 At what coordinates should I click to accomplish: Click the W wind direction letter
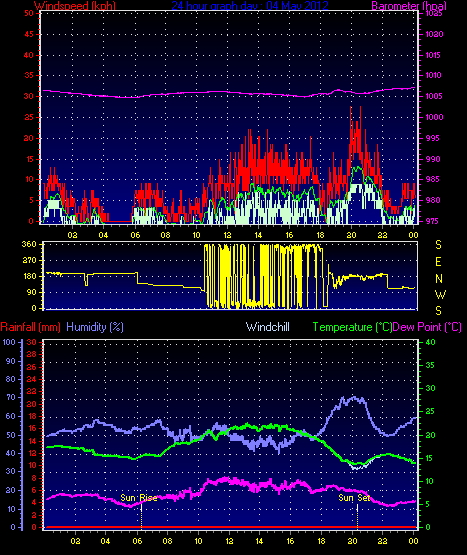[440, 294]
